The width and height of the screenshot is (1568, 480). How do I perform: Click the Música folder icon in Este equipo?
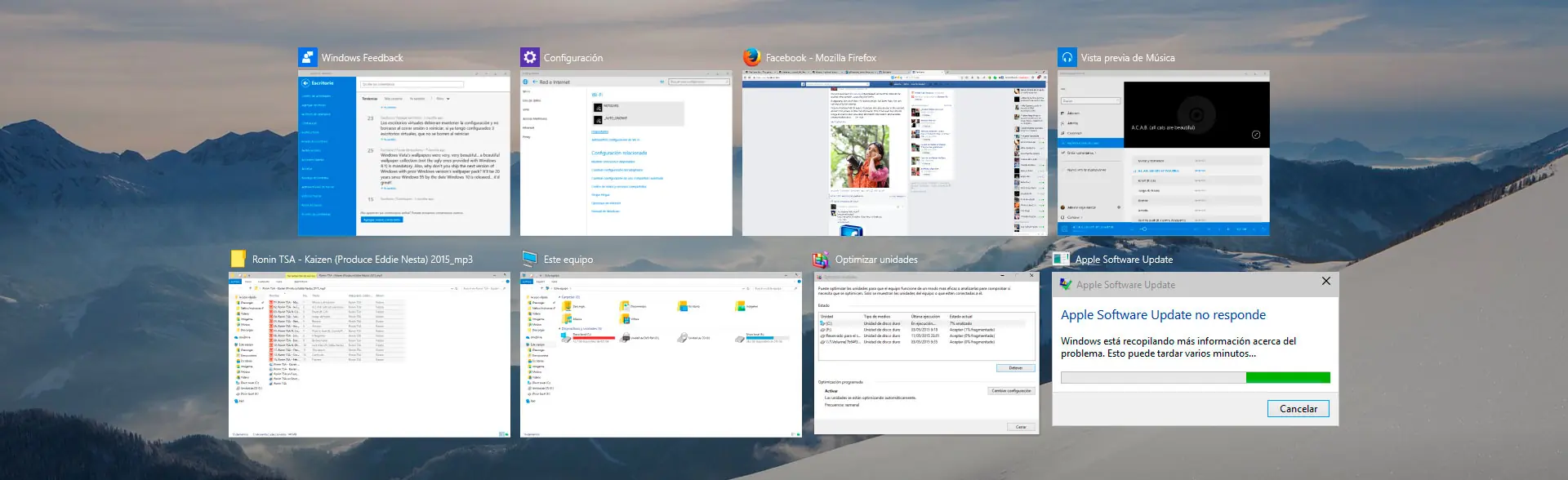click(x=567, y=318)
